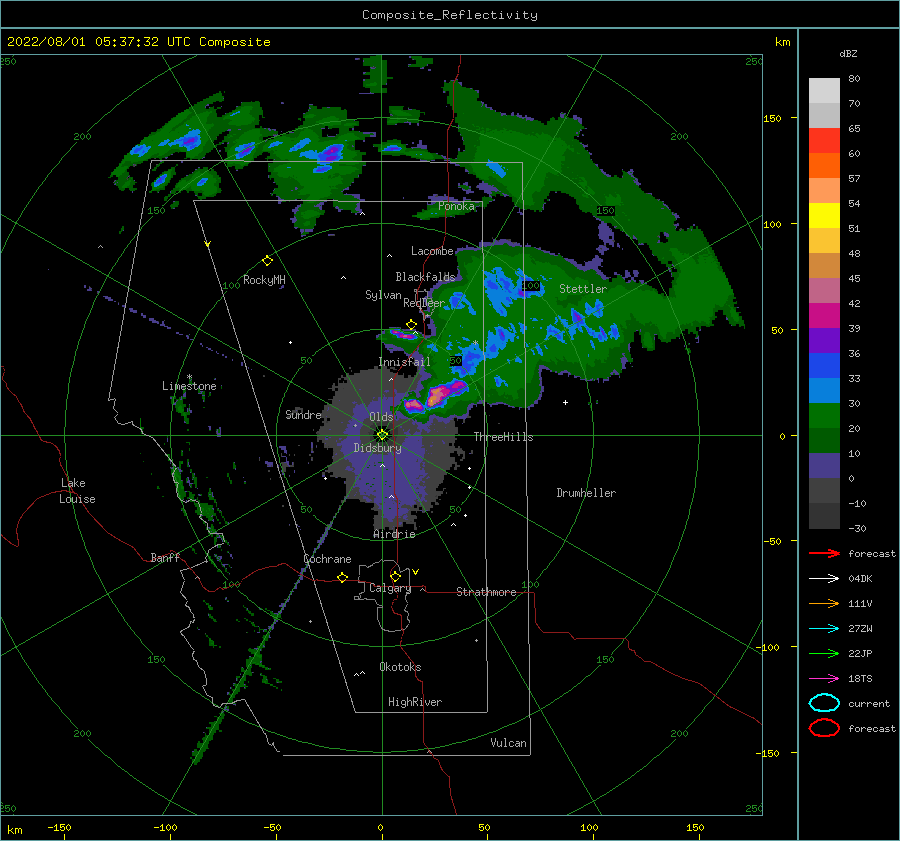This screenshot has height=841, width=900.
Task: Select the green 22JP arrow legend icon
Action: click(x=824, y=653)
